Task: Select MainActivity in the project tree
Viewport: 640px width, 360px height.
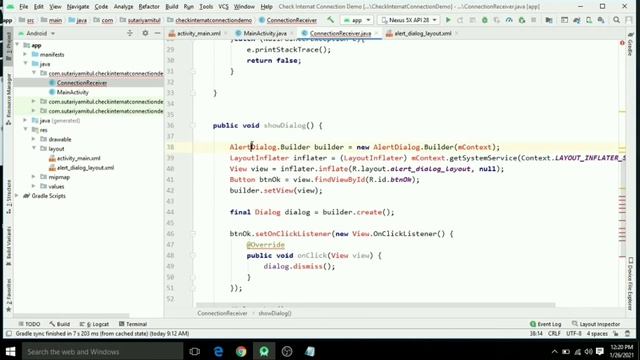Action: (73, 92)
